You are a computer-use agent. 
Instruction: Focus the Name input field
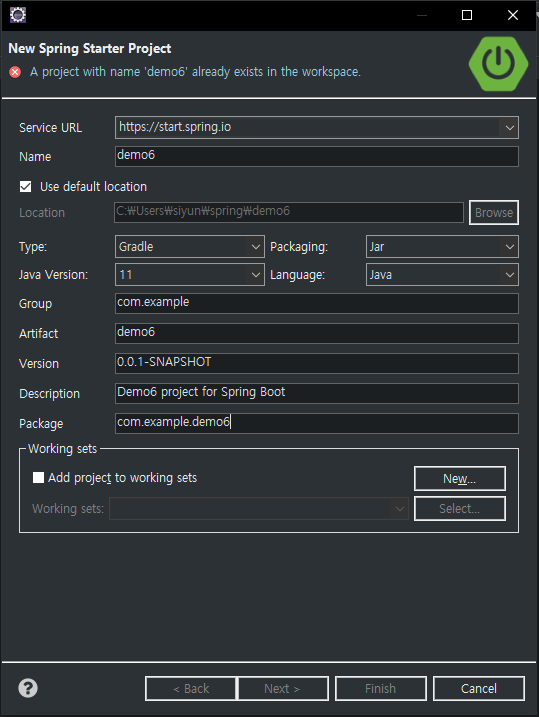click(317, 156)
